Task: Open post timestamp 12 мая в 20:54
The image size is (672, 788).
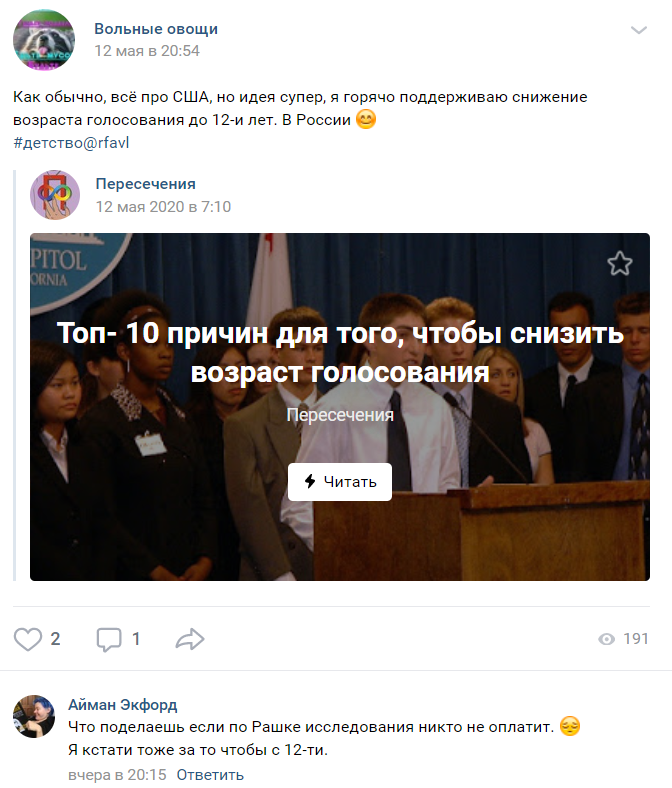Action: click(147, 51)
